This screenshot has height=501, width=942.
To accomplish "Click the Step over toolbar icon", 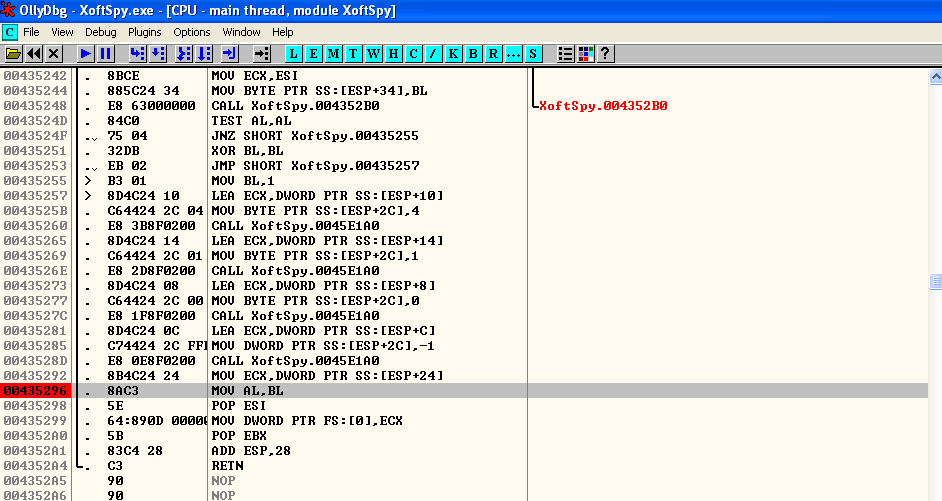I will pos(158,53).
